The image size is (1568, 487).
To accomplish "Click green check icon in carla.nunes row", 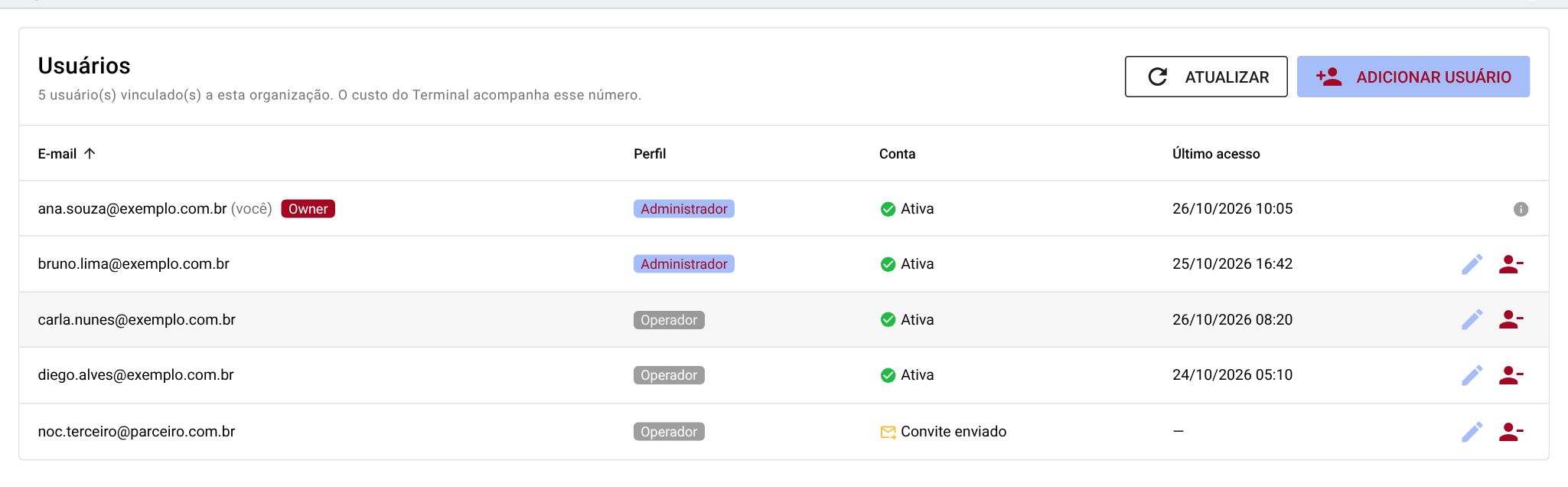I will pos(888,319).
